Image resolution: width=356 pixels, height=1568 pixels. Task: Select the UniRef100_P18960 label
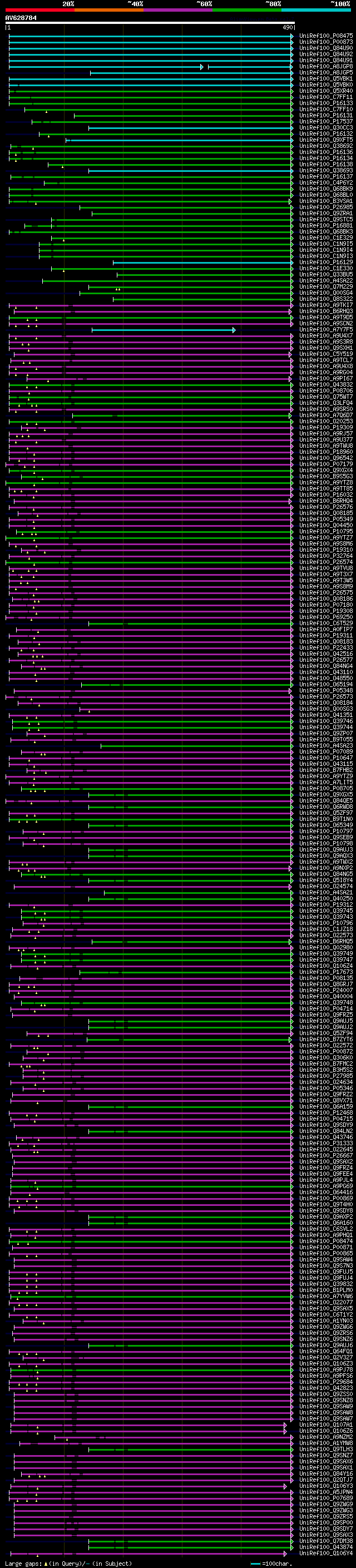pyautogui.click(x=326, y=452)
